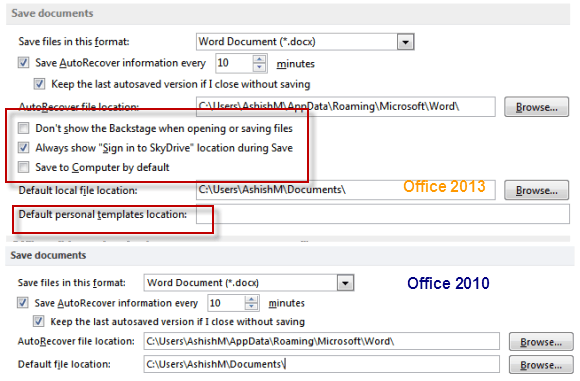
Task: Enable Save to Computer by default
Action: [24, 167]
